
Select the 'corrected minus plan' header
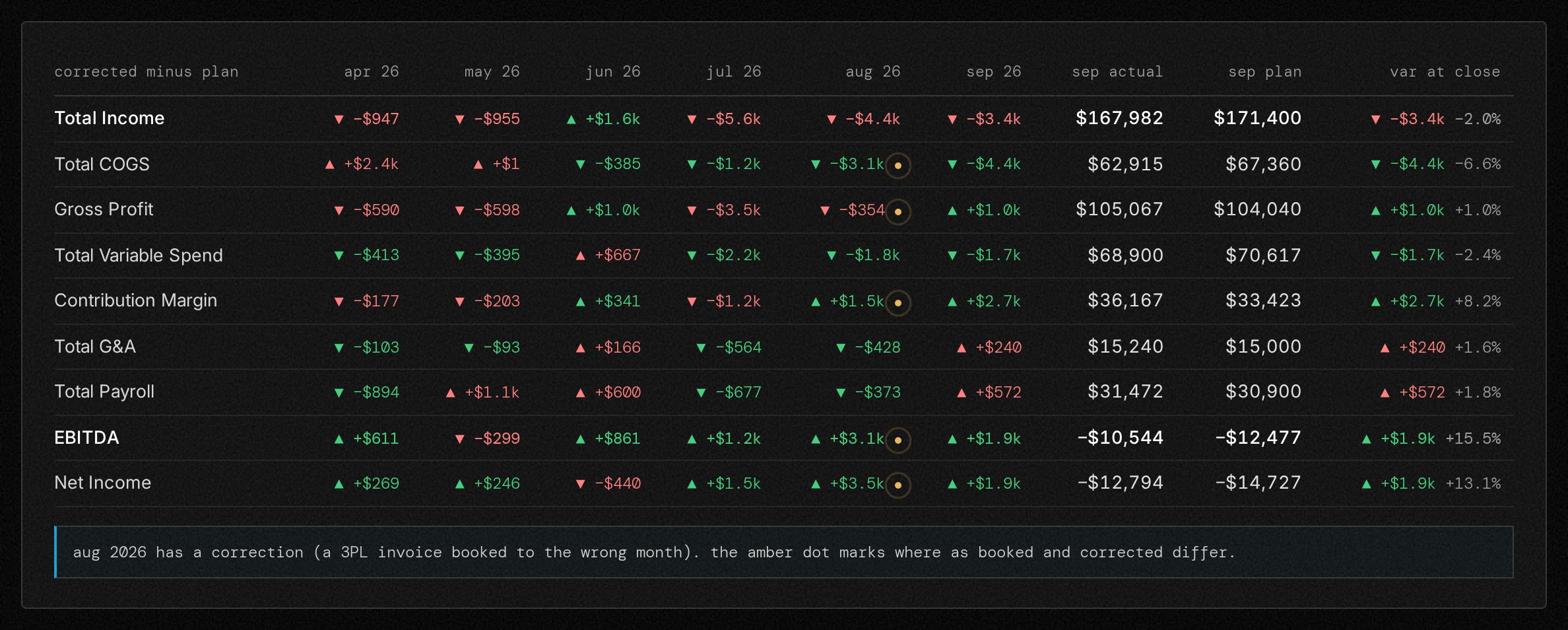click(x=147, y=71)
